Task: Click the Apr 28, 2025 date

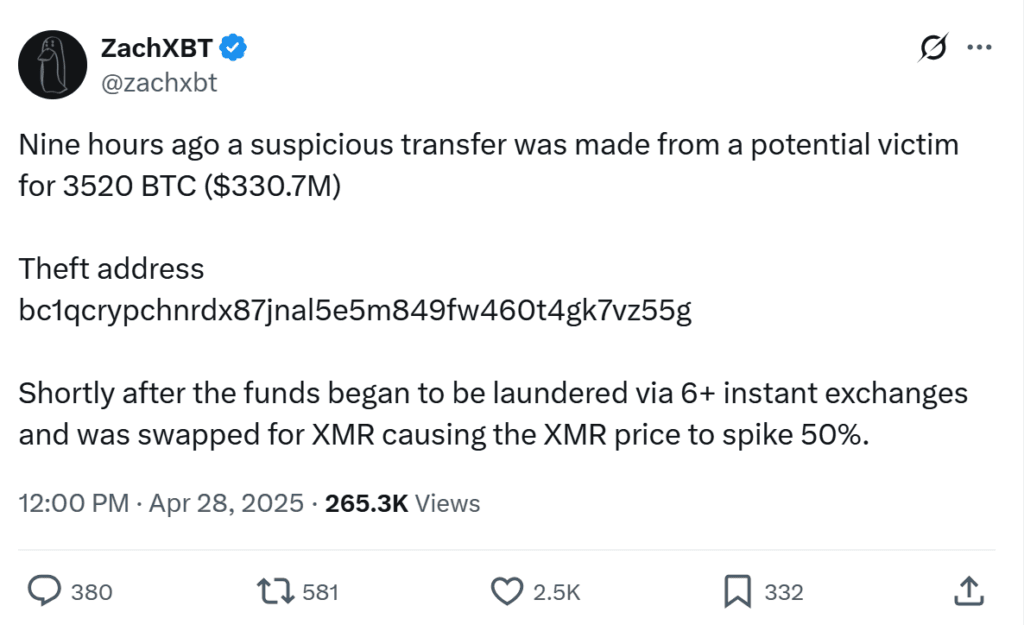Action: pyautogui.click(x=226, y=503)
